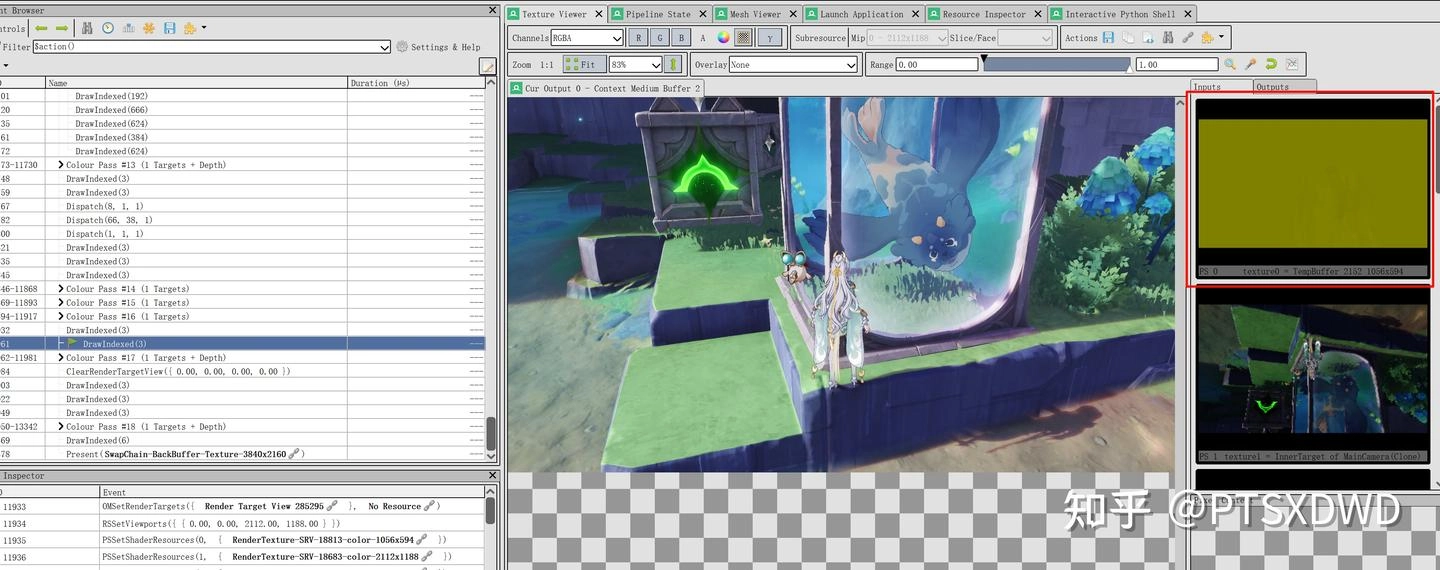This screenshot has height=570, width=1440.
Task: Toggle the G channel button
Action: [660, 37]
